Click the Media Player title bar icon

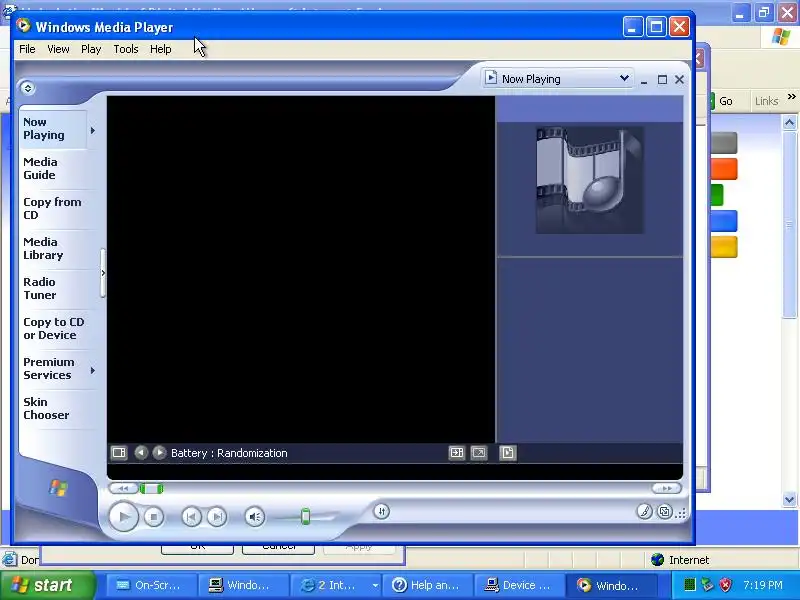23,26
